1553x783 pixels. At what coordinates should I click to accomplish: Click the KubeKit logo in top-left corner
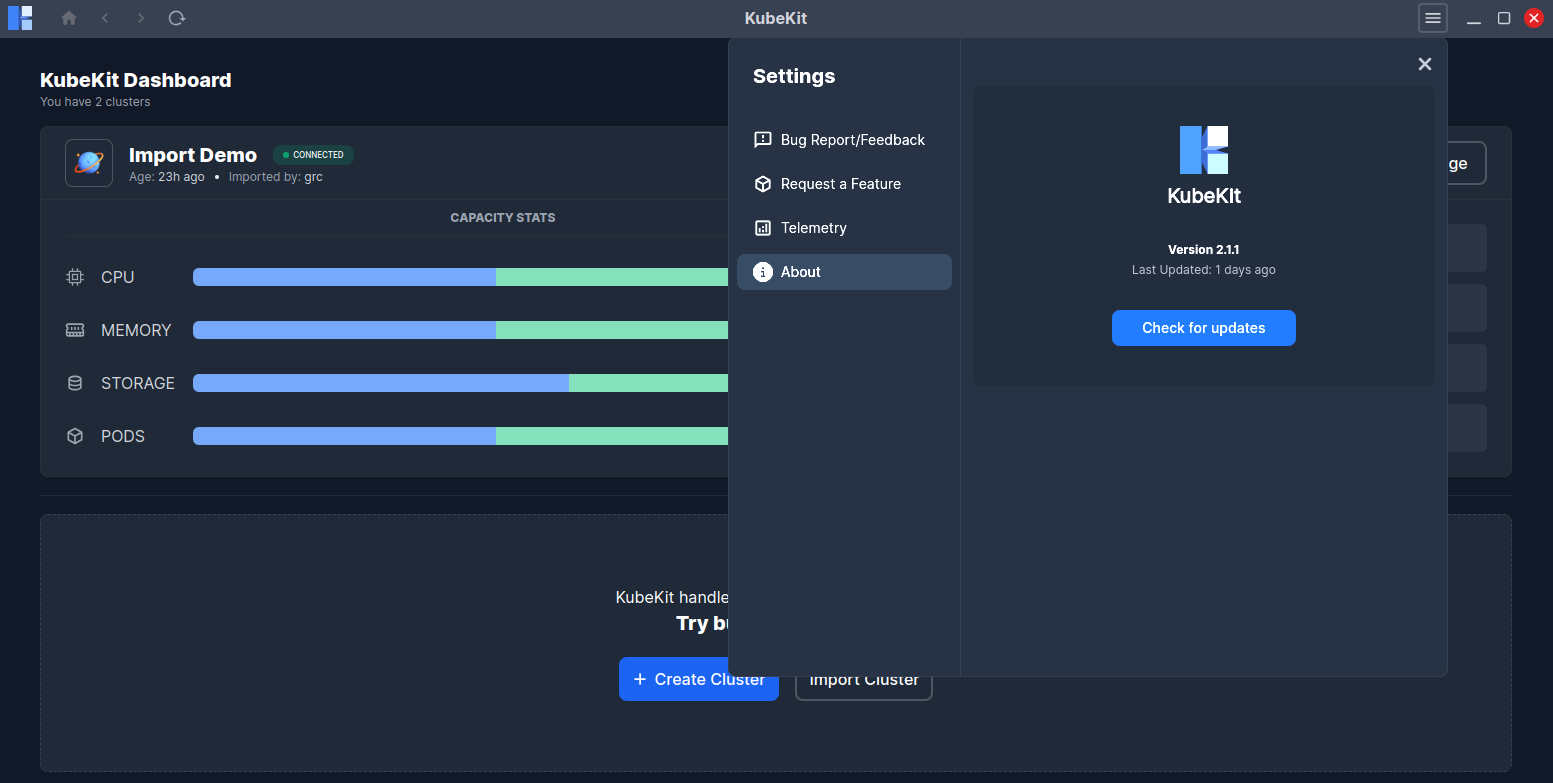(x=20, y=18)
